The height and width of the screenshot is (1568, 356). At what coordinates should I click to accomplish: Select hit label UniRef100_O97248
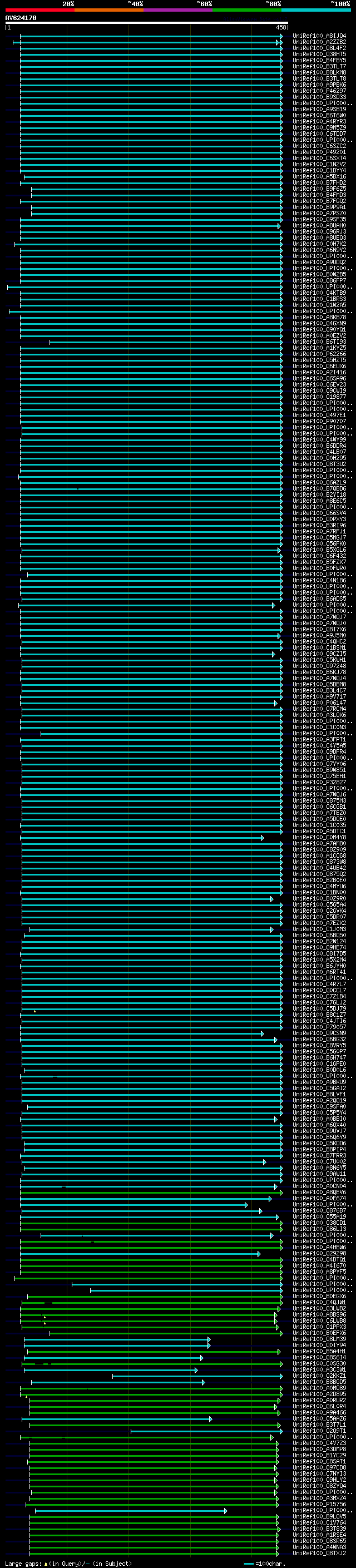(x=319, y=666)
